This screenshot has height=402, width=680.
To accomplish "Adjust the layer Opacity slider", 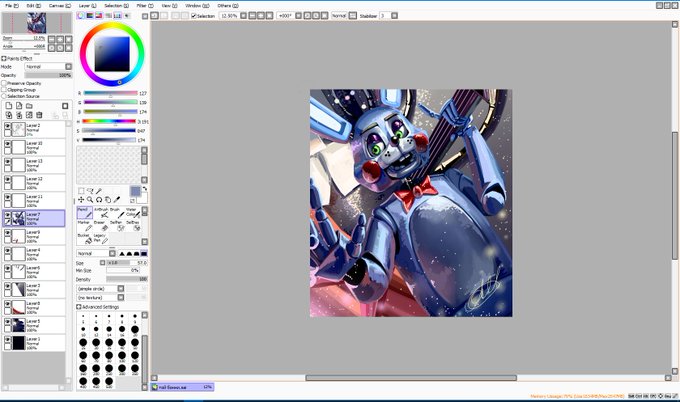I will point(48,75).
